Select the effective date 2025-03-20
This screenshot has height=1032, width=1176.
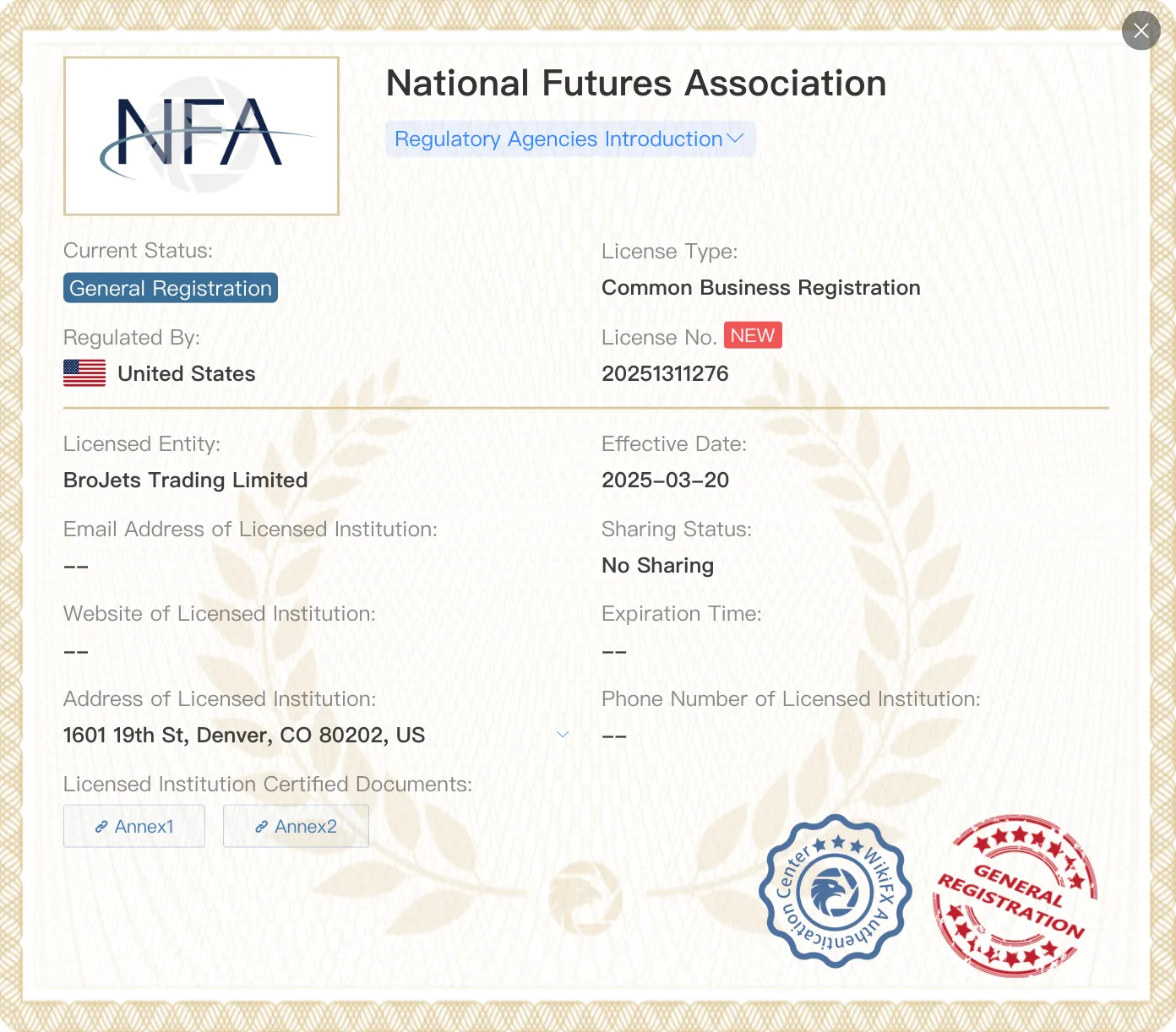(665, 480)
